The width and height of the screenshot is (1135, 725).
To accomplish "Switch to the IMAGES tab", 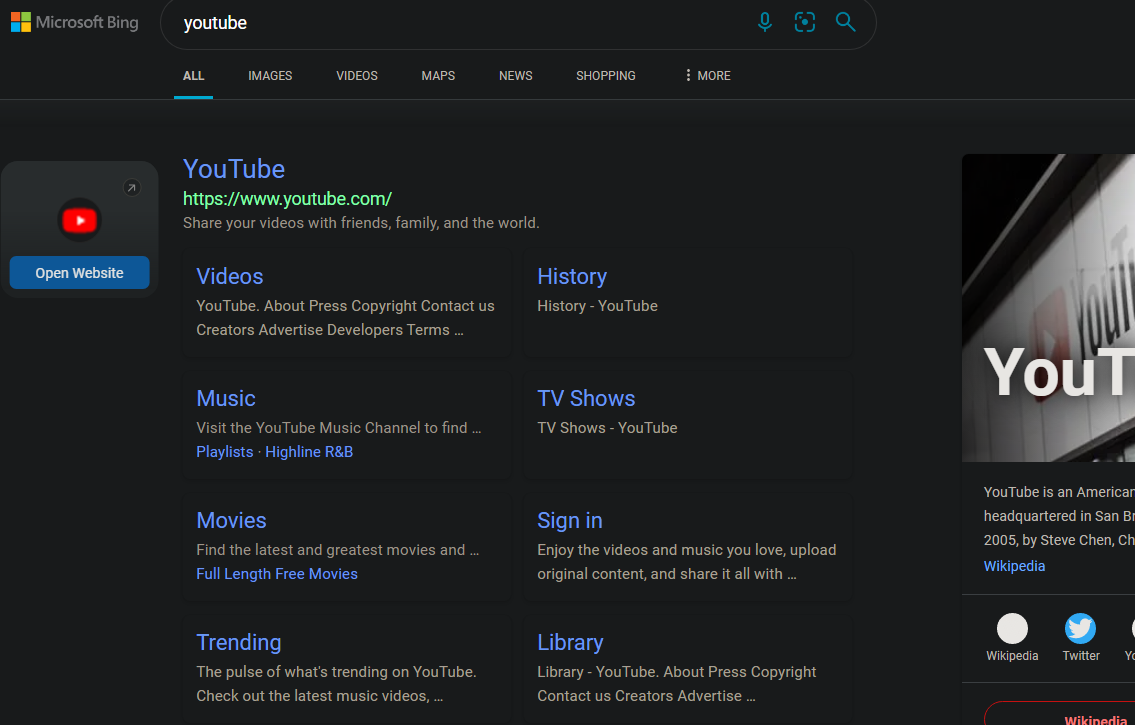I will [x=270, y=75].
